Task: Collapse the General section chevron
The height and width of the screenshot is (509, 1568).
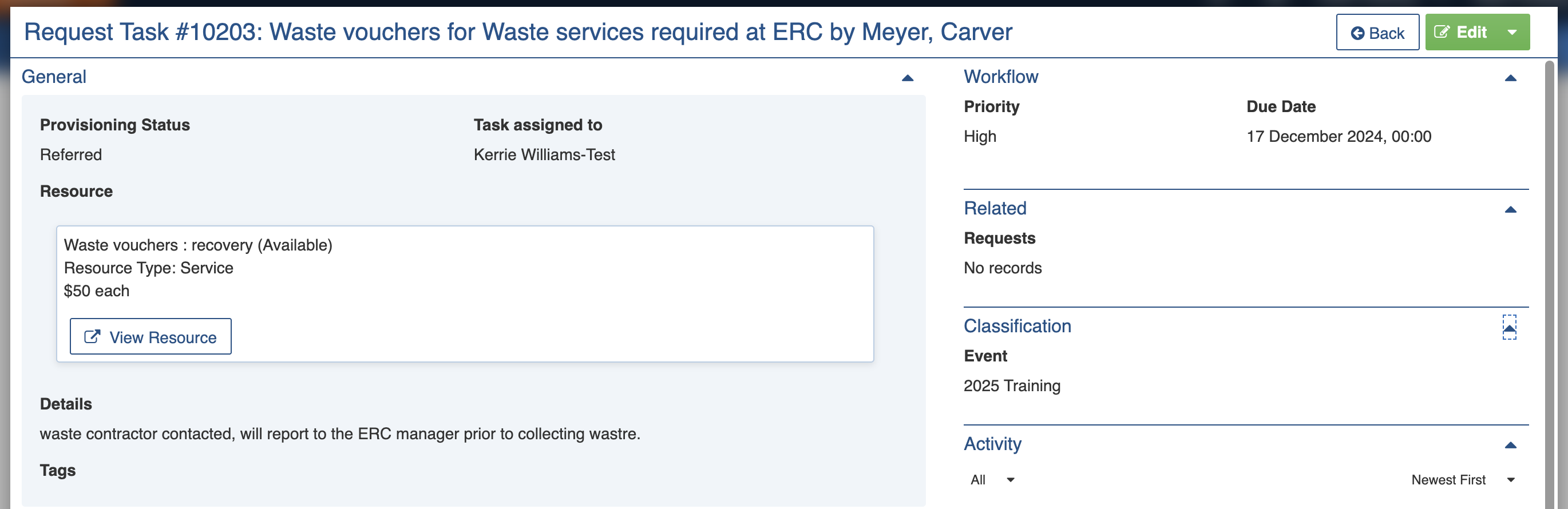Action: tap(907, 78)
